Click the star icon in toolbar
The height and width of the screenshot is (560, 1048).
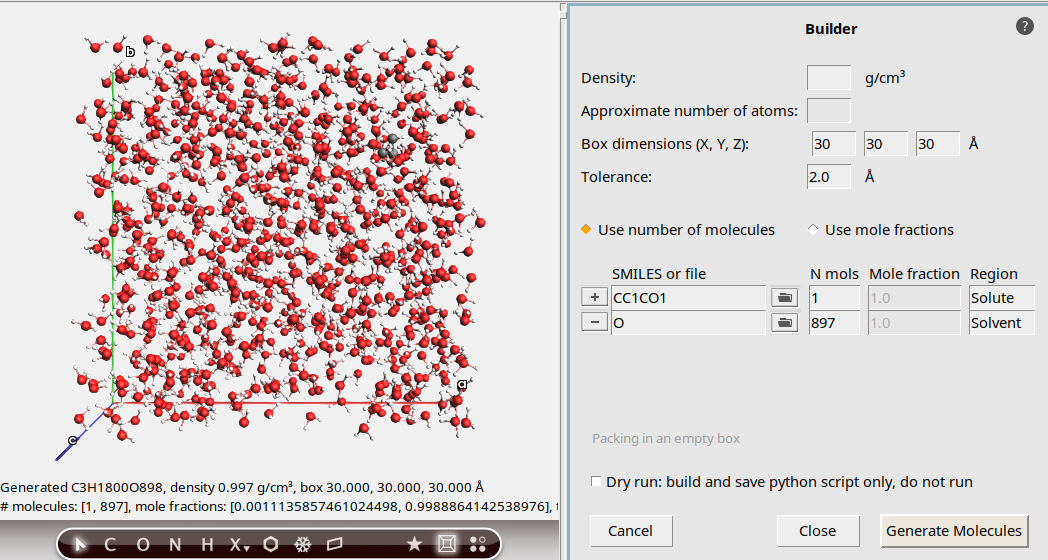click(x=414, y=544)
